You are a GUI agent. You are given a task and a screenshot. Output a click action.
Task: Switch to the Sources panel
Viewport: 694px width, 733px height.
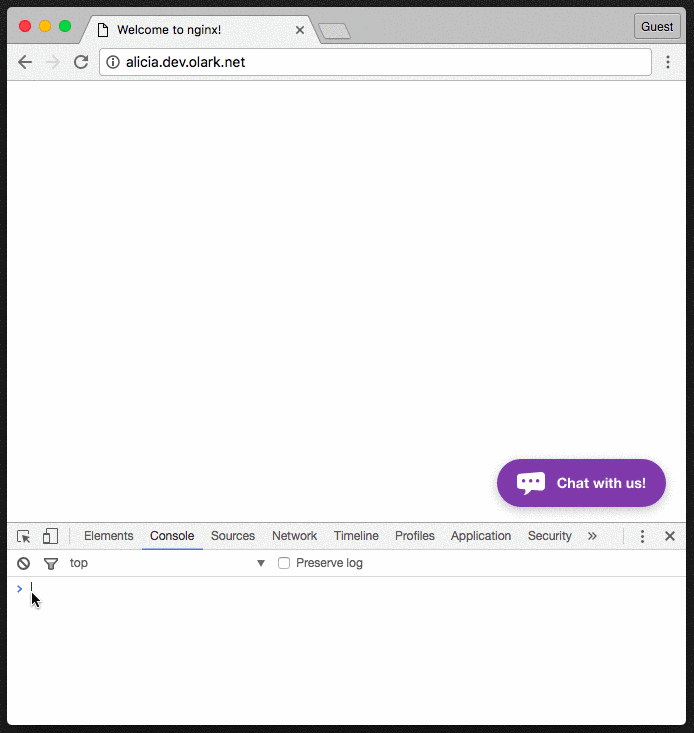tap(233, 536)
